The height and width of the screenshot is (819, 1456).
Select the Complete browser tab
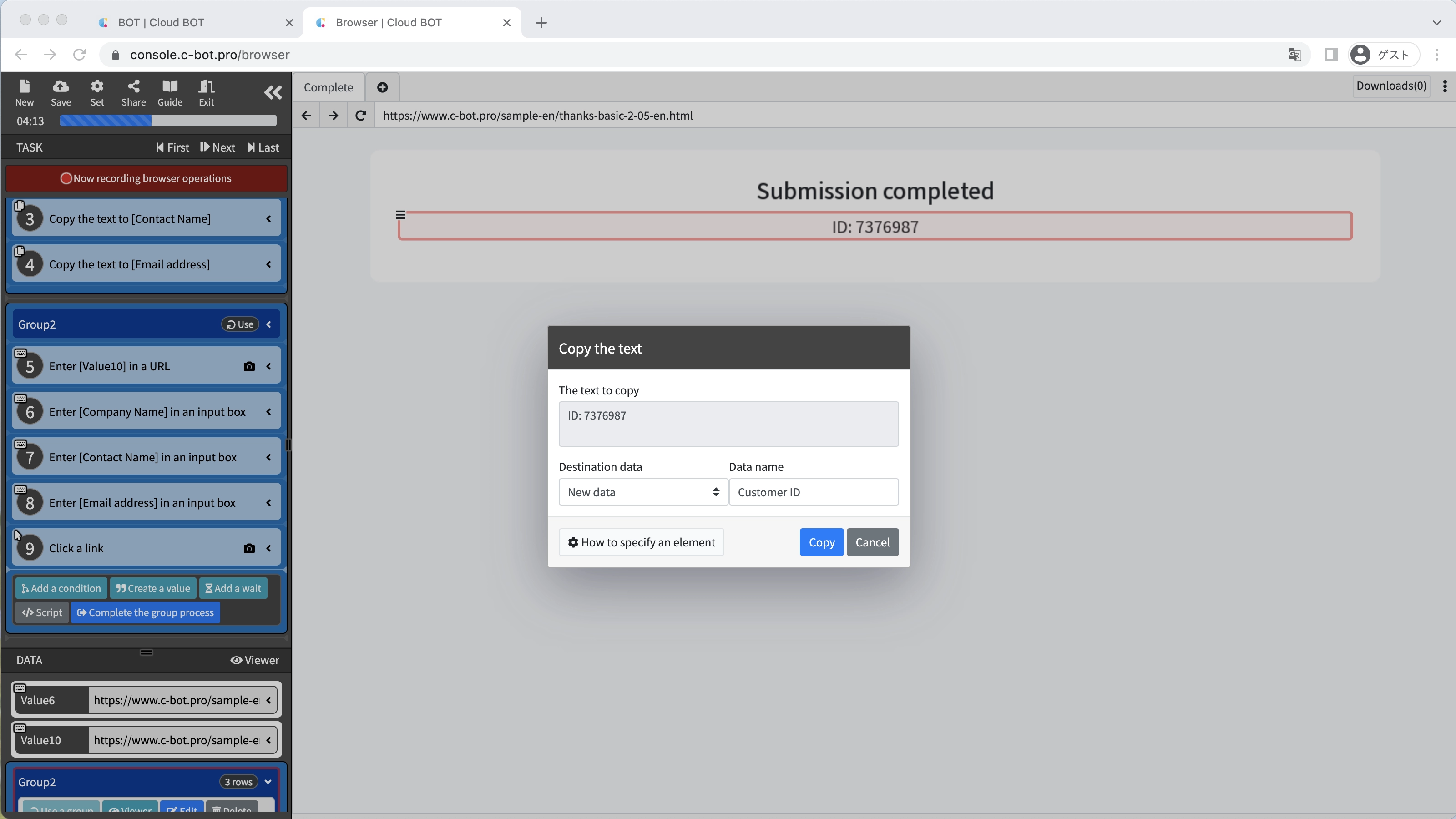329,87
